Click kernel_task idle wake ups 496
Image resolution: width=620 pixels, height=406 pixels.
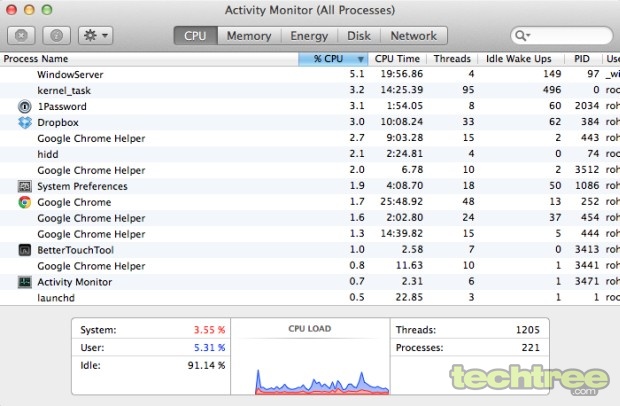click(552, 90)
